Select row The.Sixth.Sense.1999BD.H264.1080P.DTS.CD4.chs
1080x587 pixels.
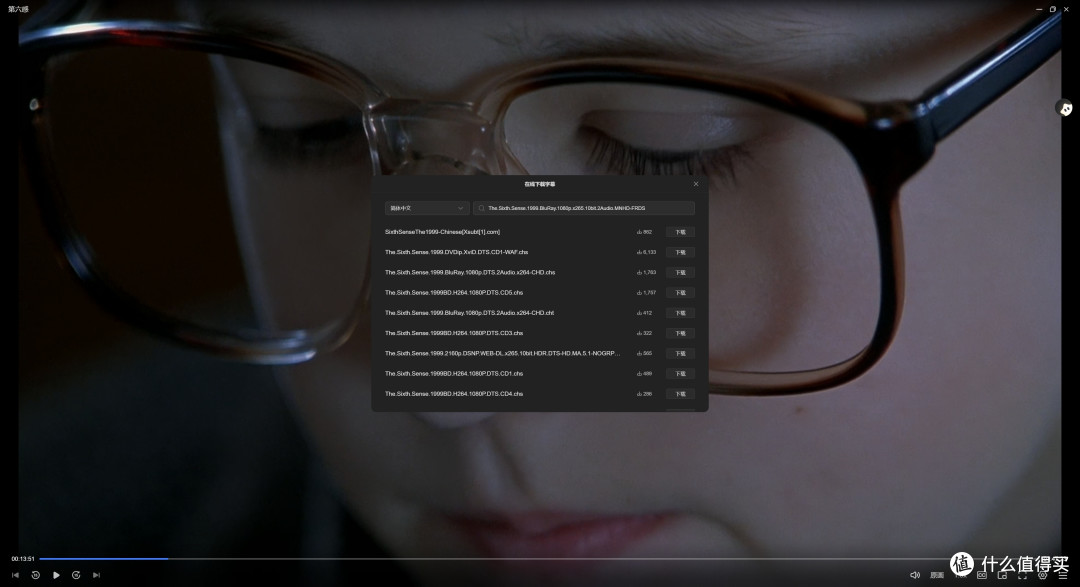click(540, 394)
